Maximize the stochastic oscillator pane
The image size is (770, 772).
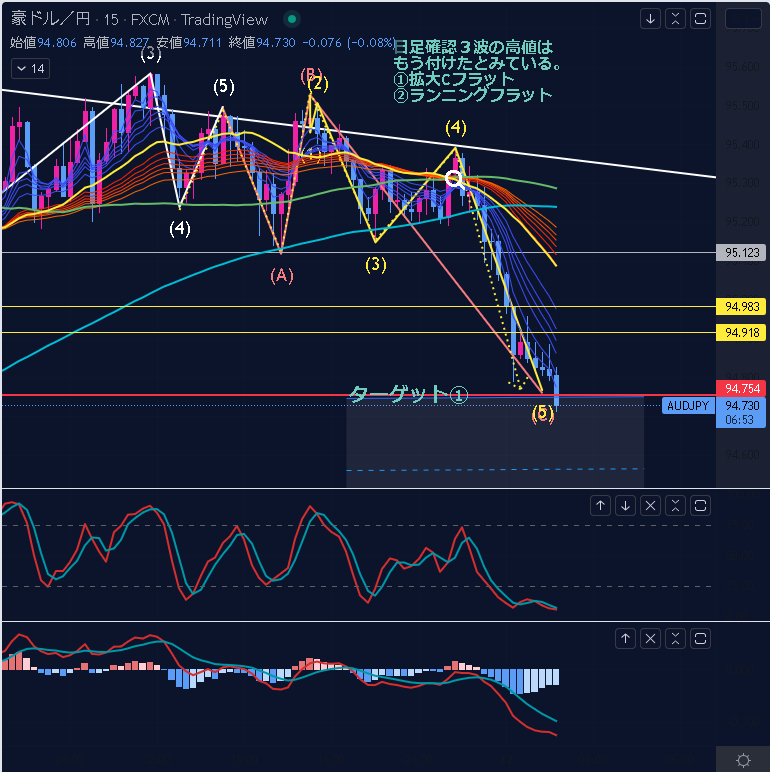click(x=701, y=505)
